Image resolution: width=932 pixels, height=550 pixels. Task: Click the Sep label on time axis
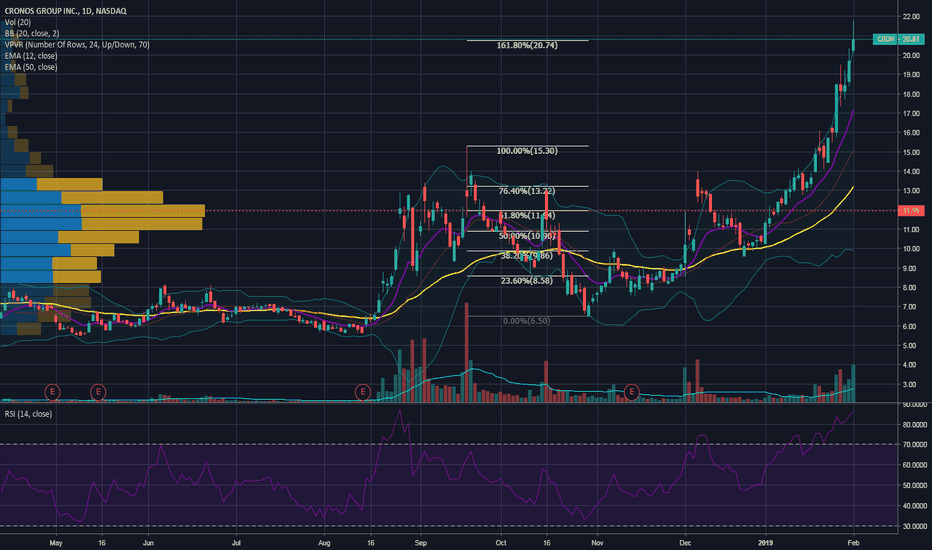[x=421, y=543]
